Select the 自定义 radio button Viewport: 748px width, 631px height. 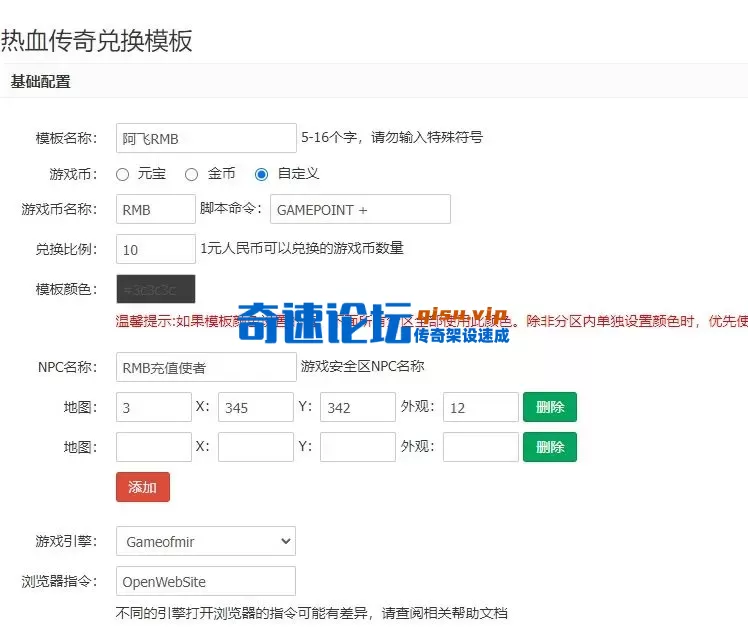(262, 174)
